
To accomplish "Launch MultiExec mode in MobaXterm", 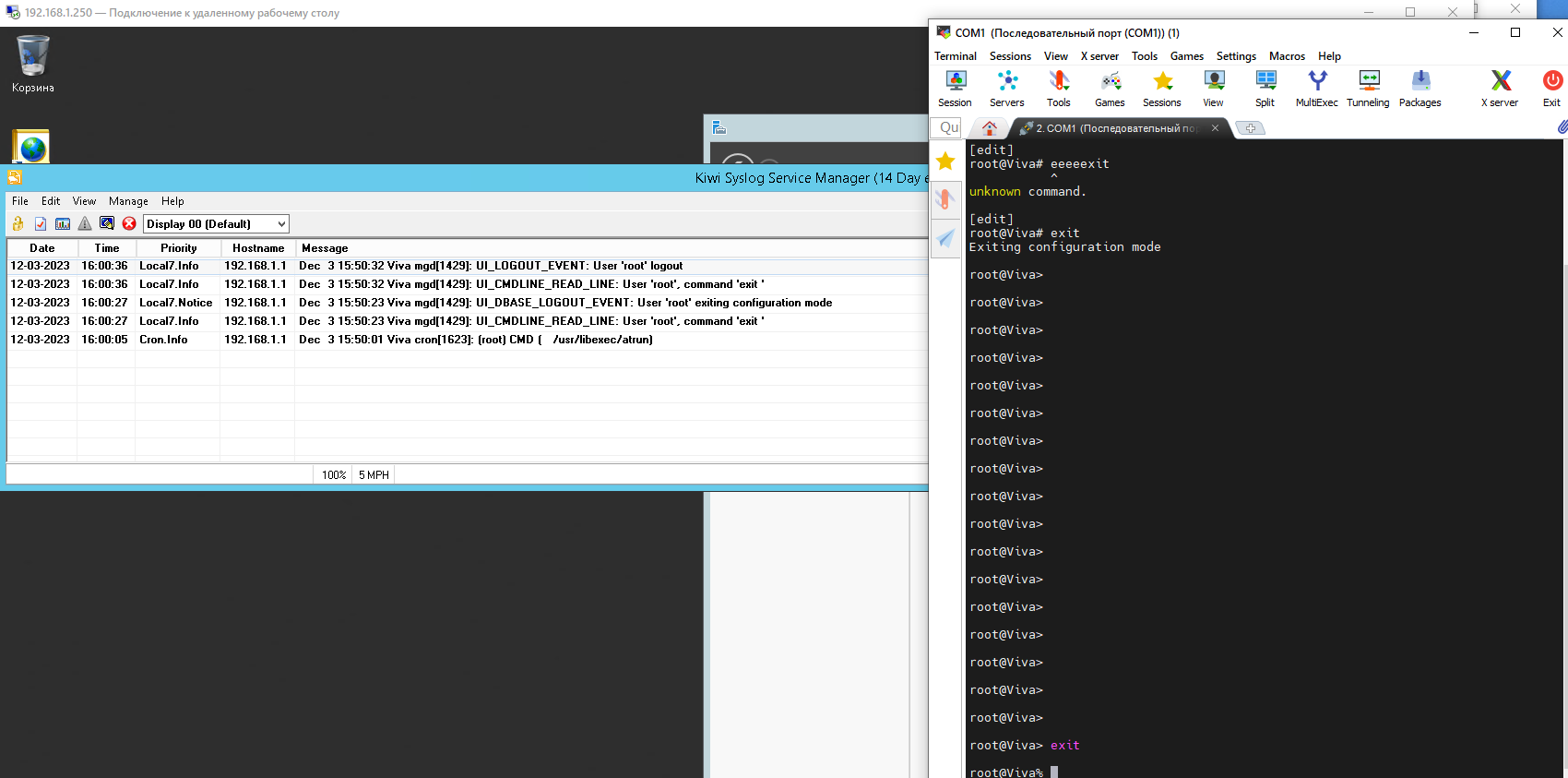I will click(1316, 89).
